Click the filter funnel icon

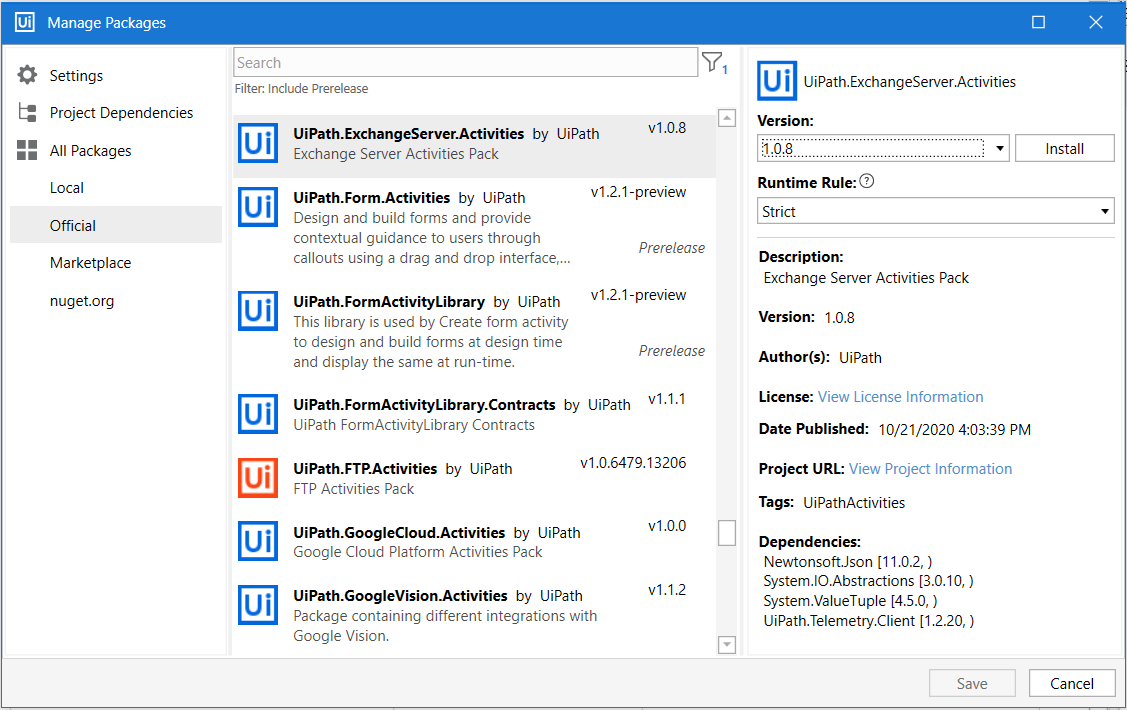click(x=712, y=63)
